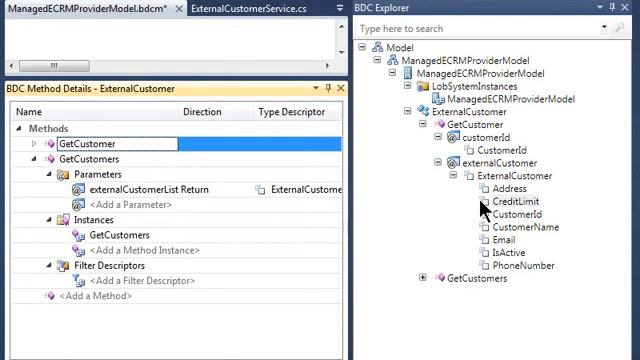Image resolution: width=640 pixels, height=360 pixels.
Task: Click the designer scrollbar right arrow
Action: click(x=327, y=66)
